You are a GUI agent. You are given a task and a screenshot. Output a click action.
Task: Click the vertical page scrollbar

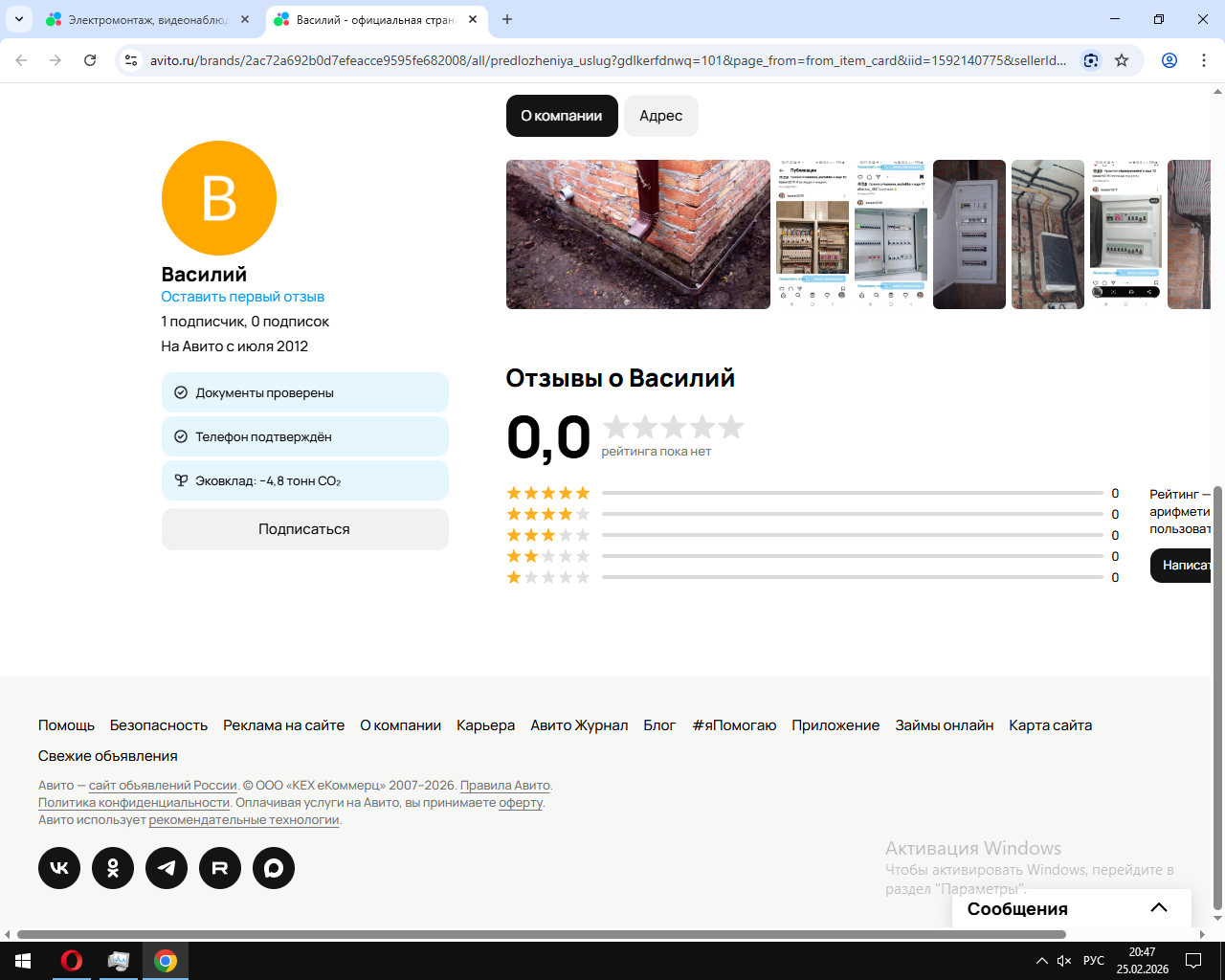coord(1217,699)
